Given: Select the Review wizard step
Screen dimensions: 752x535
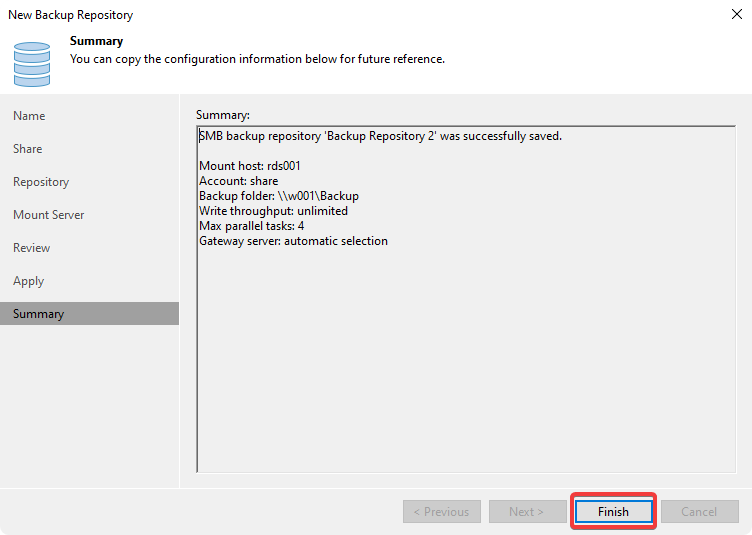Looking at the screenshot, I should tap(31, 248).
